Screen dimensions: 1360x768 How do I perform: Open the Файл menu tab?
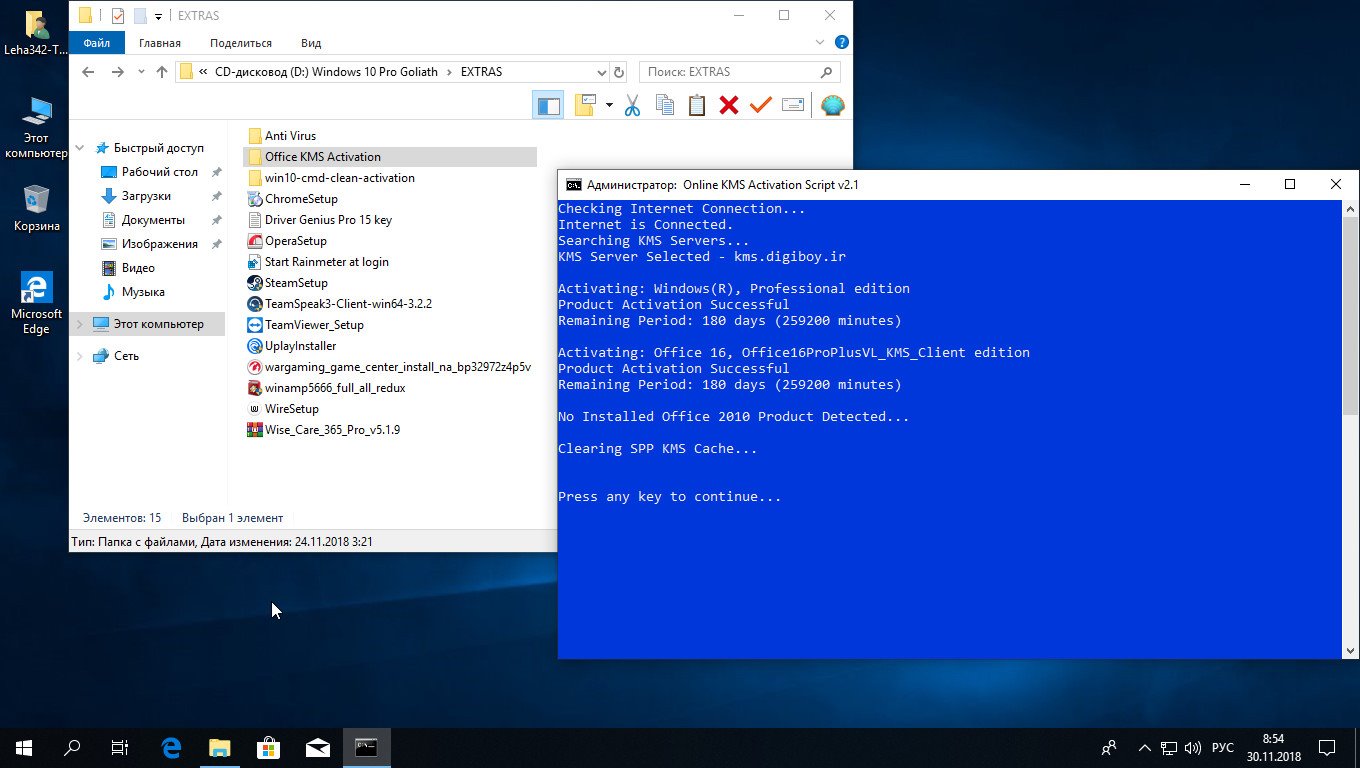[97, 43]
